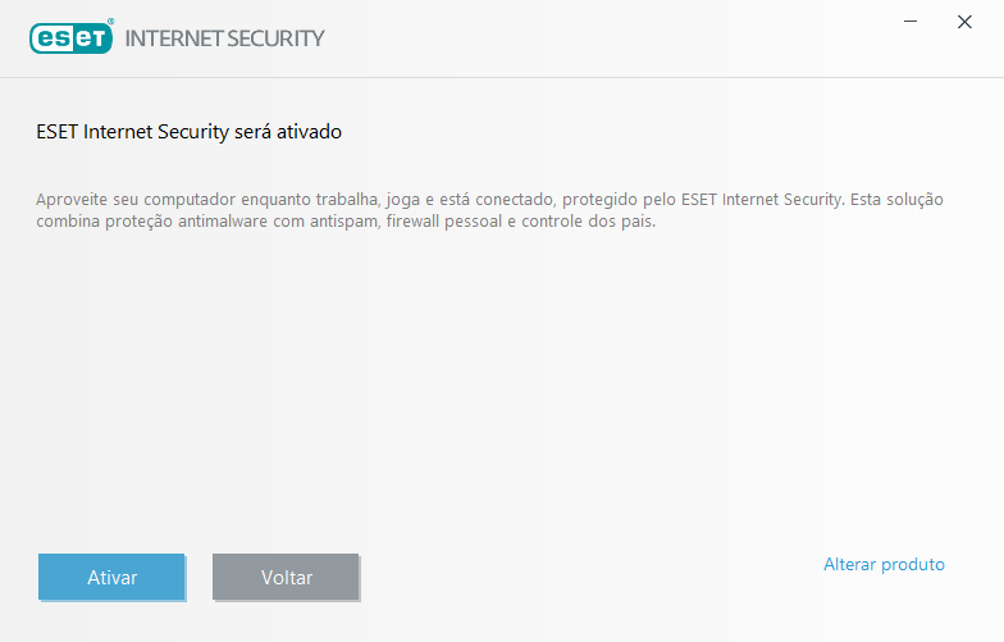Click the description line starting with combina

pos(345,222)
